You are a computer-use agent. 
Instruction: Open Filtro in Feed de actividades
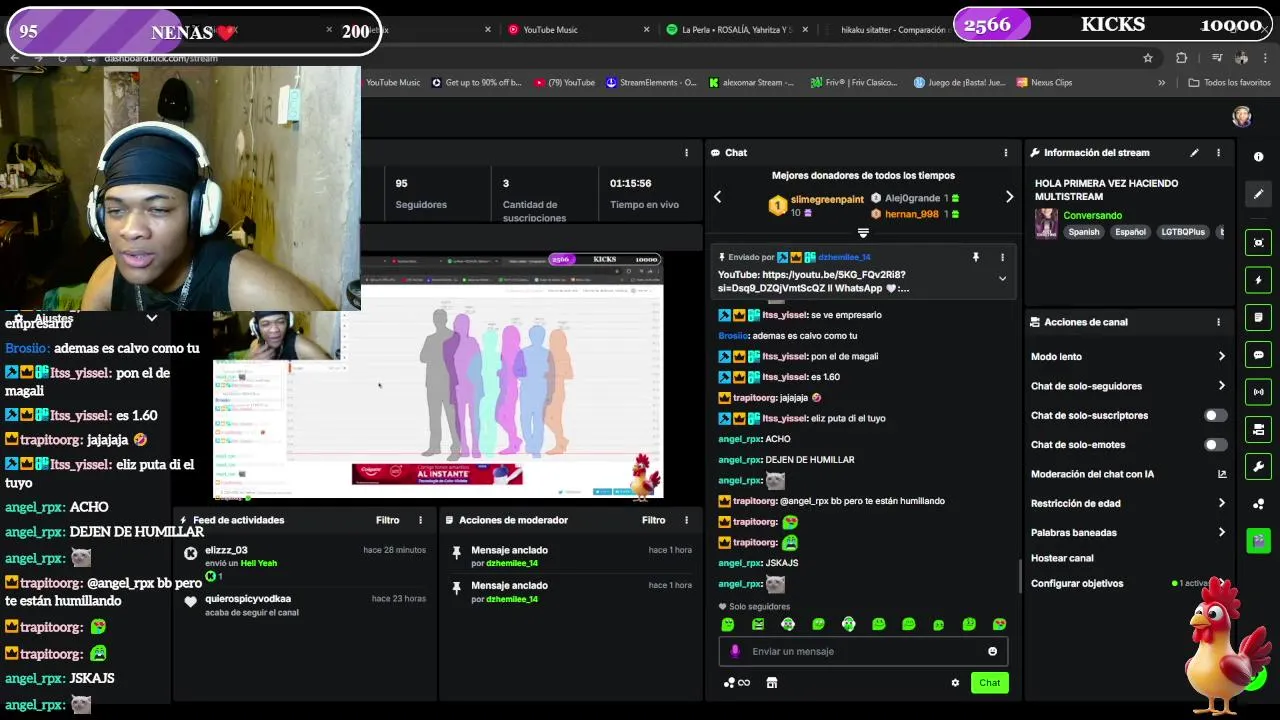[x=388, y=520]
